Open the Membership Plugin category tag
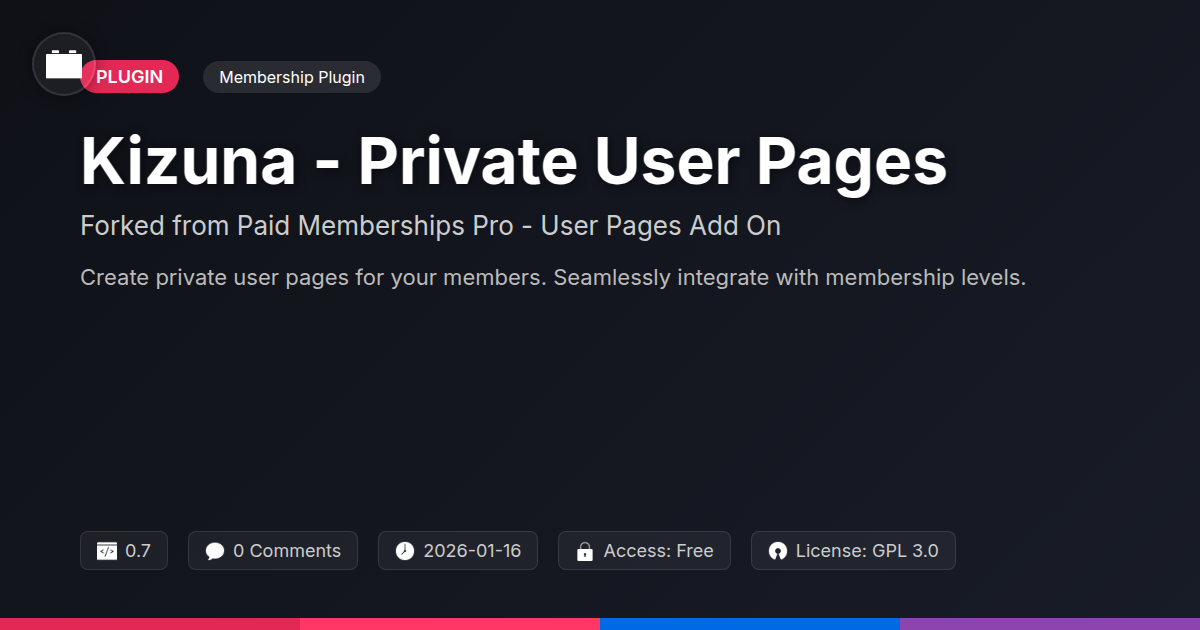 pyautogui.click(x=291, y=77)
